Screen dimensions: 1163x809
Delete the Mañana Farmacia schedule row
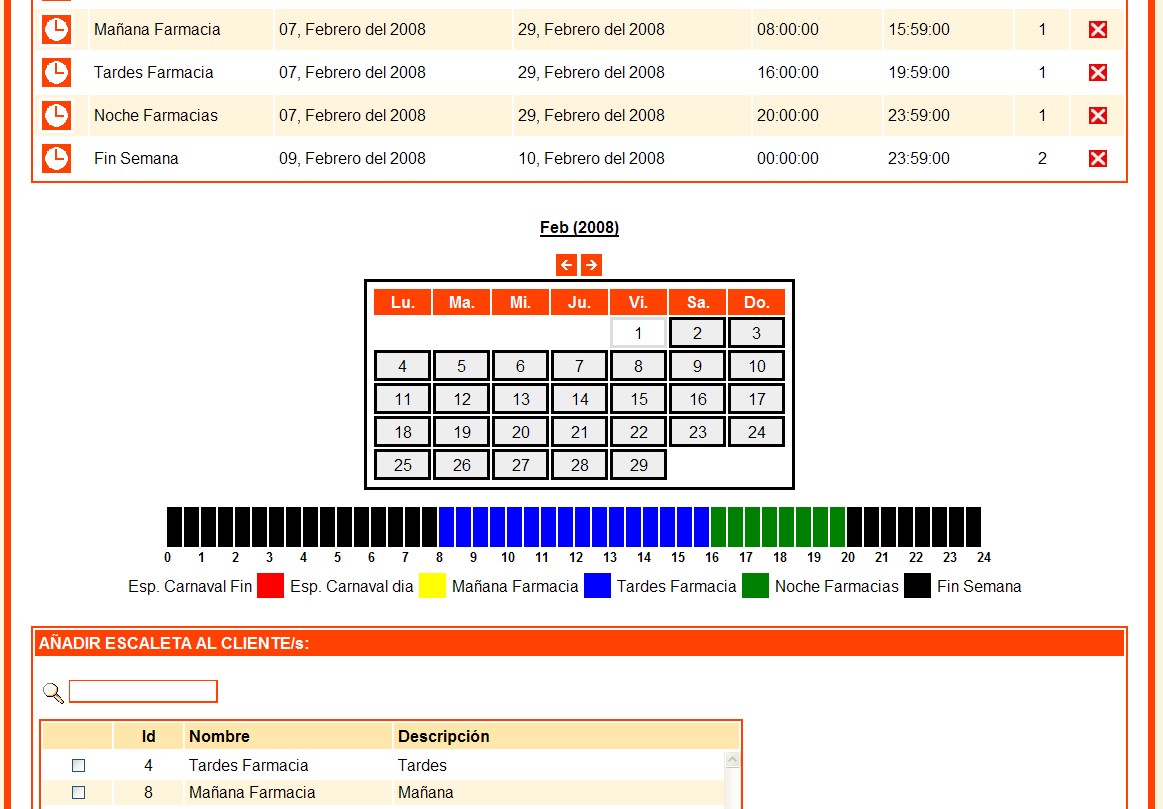click(1097, 30)
